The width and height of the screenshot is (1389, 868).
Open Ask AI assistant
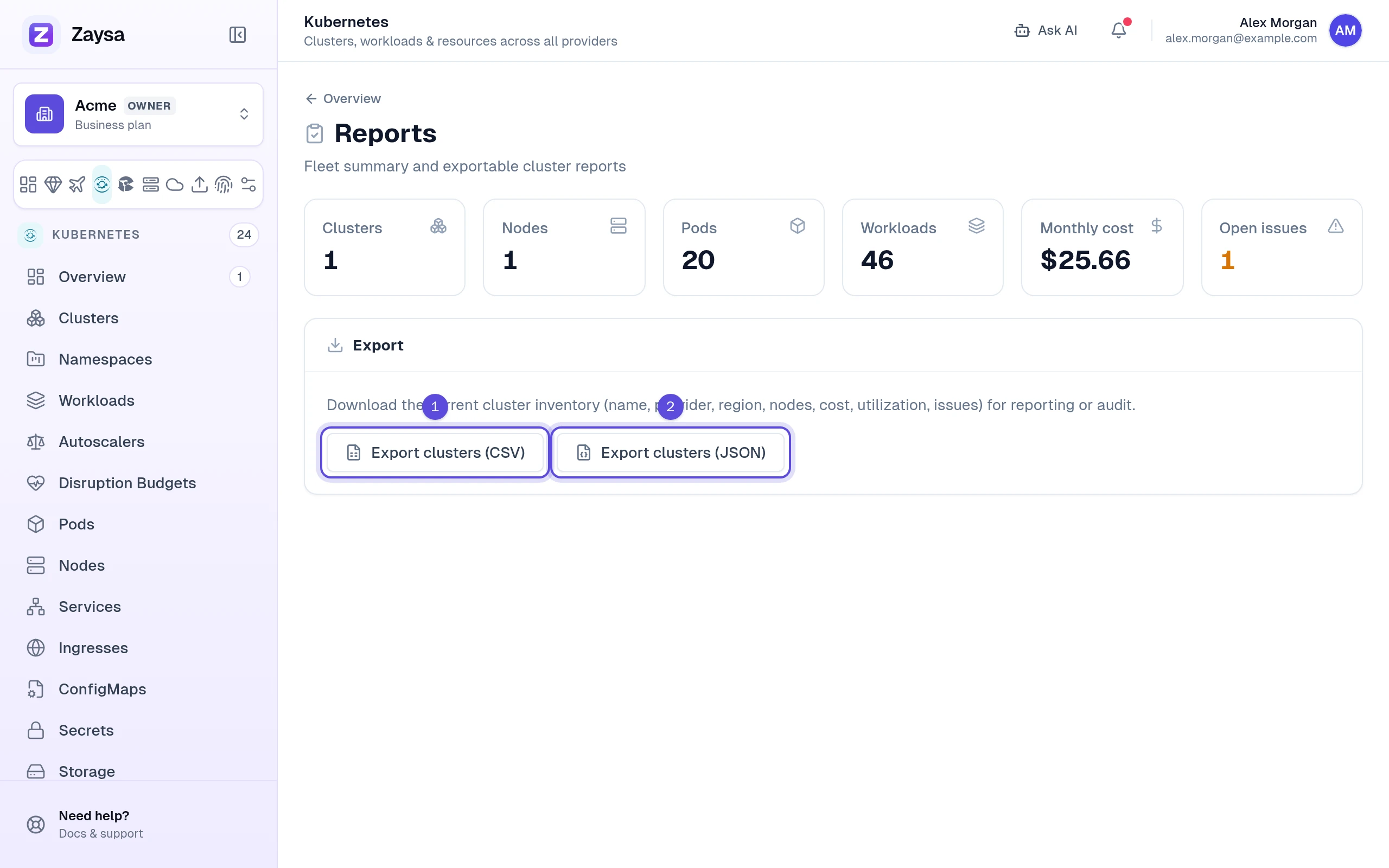1045,30
